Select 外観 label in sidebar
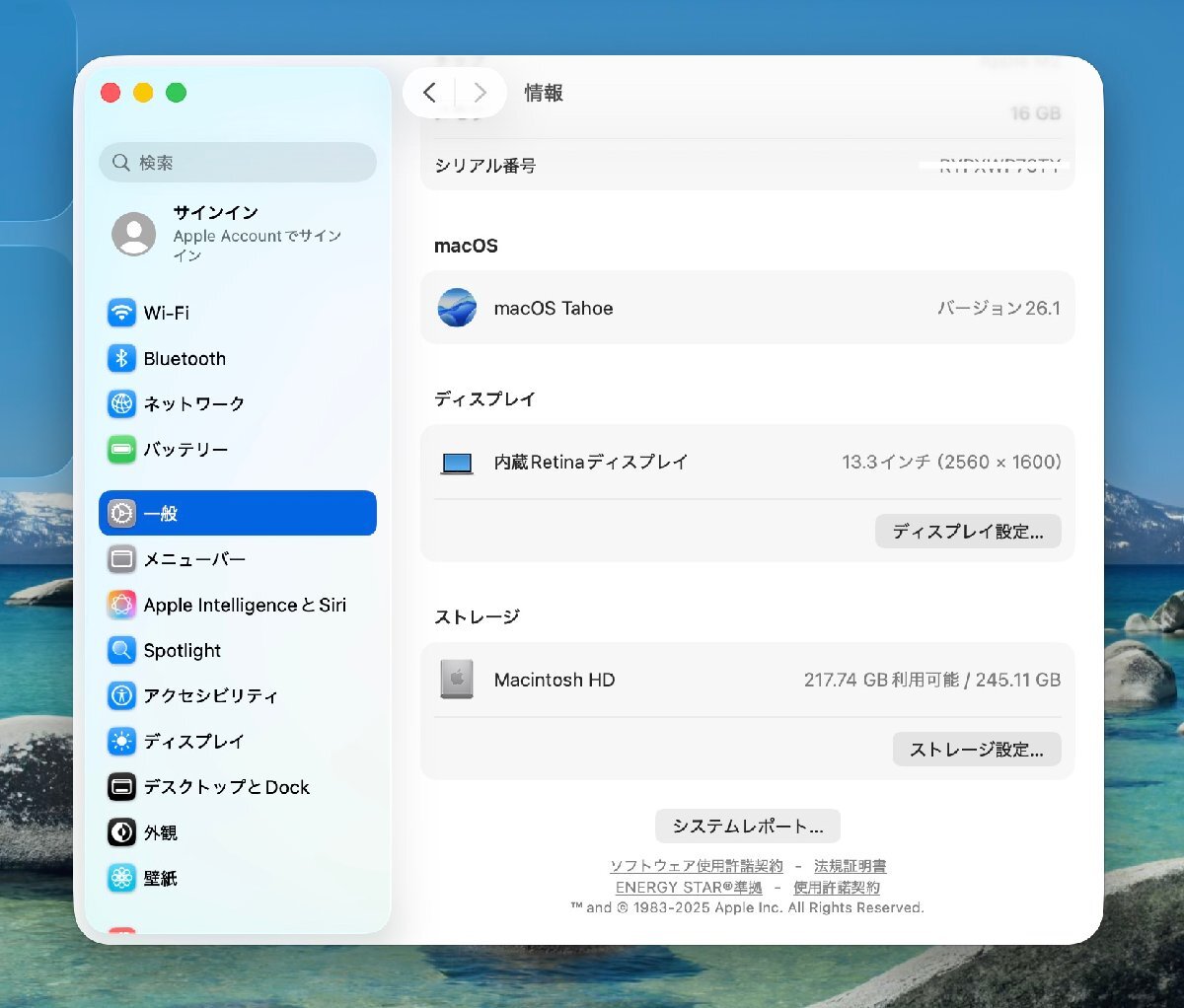 click(x=161, y=832)
